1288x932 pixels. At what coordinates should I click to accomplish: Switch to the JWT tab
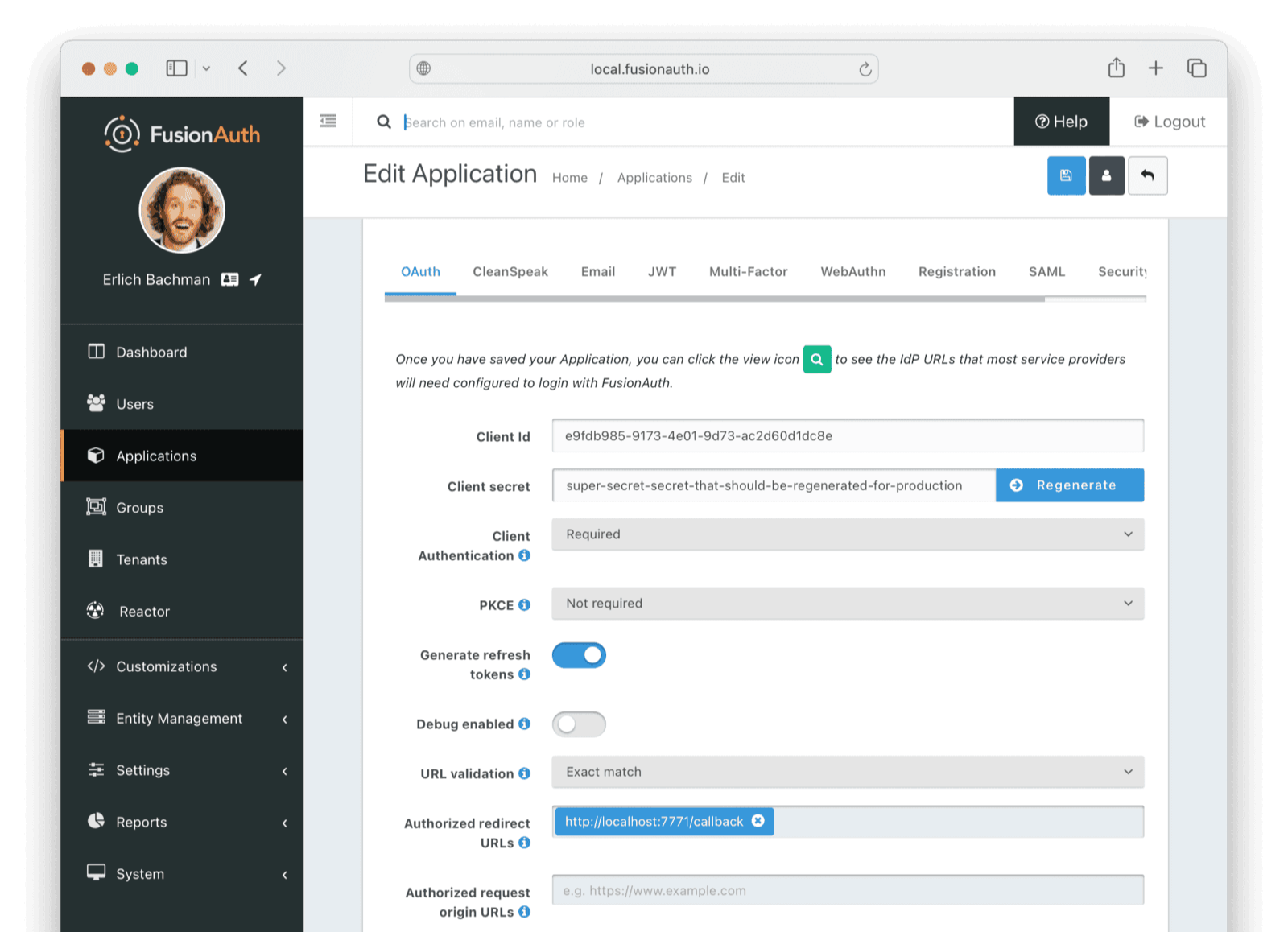point(662,272)
